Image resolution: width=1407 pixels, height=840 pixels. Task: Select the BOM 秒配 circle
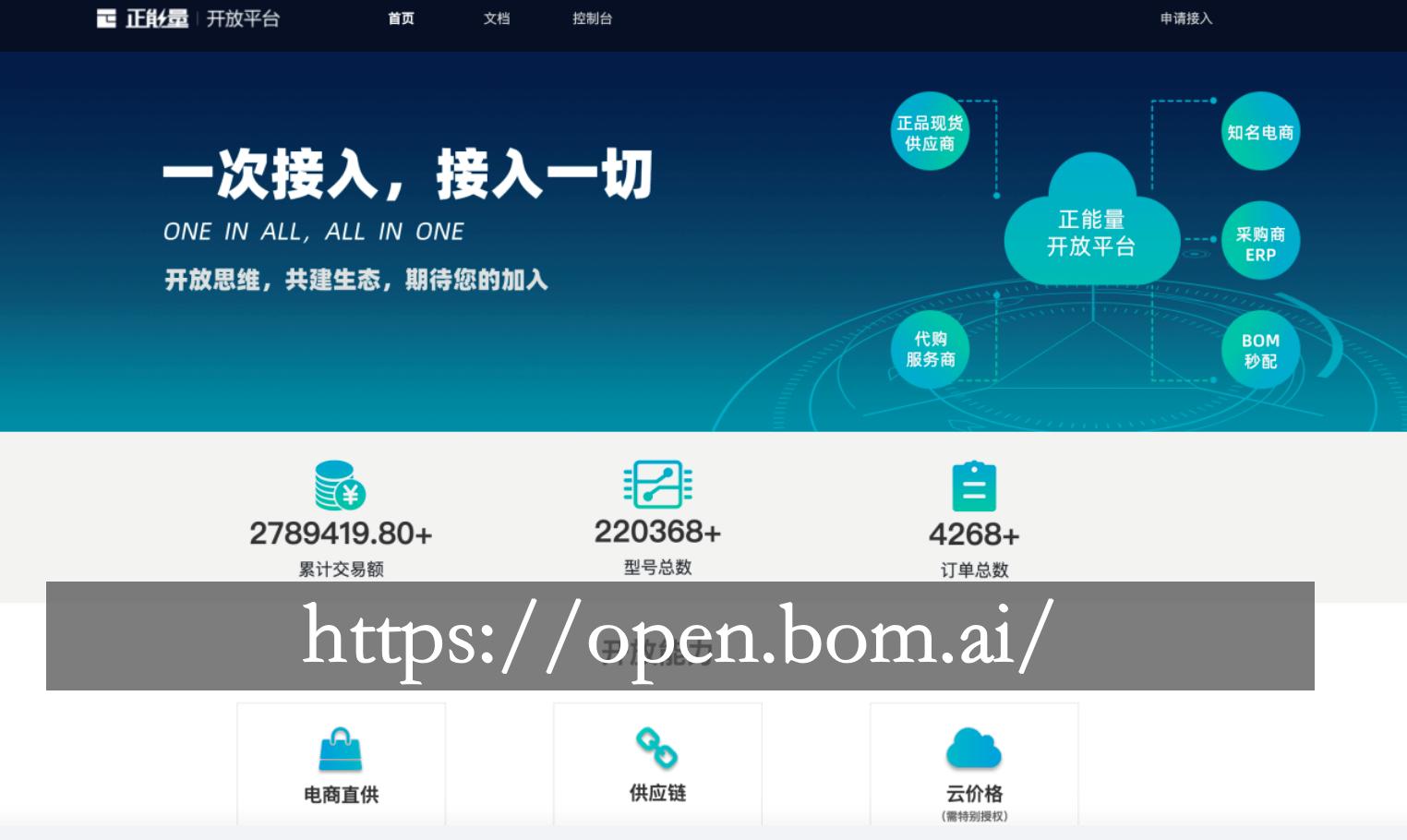click(1260, 351)
